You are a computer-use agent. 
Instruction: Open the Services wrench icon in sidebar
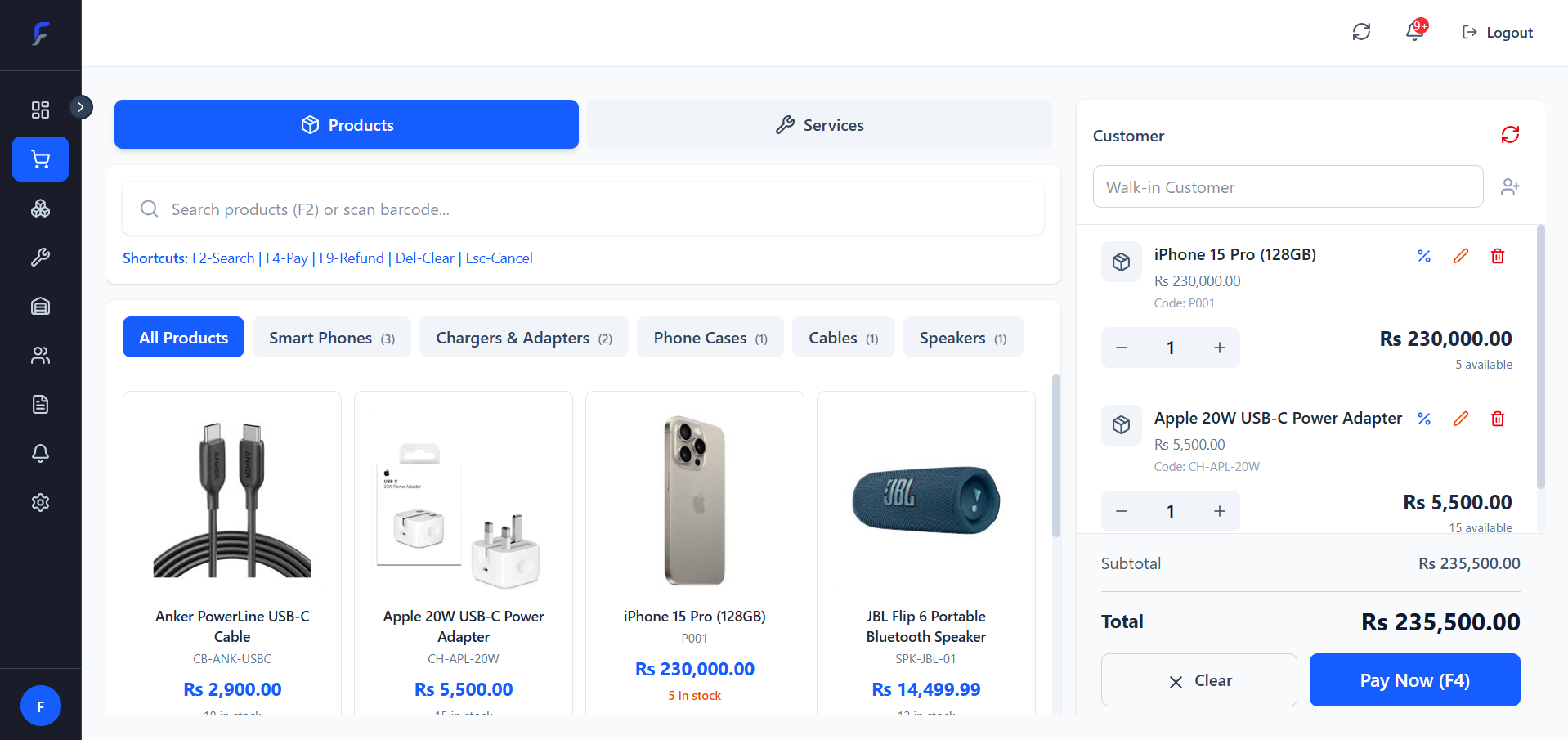pos(40,257)
